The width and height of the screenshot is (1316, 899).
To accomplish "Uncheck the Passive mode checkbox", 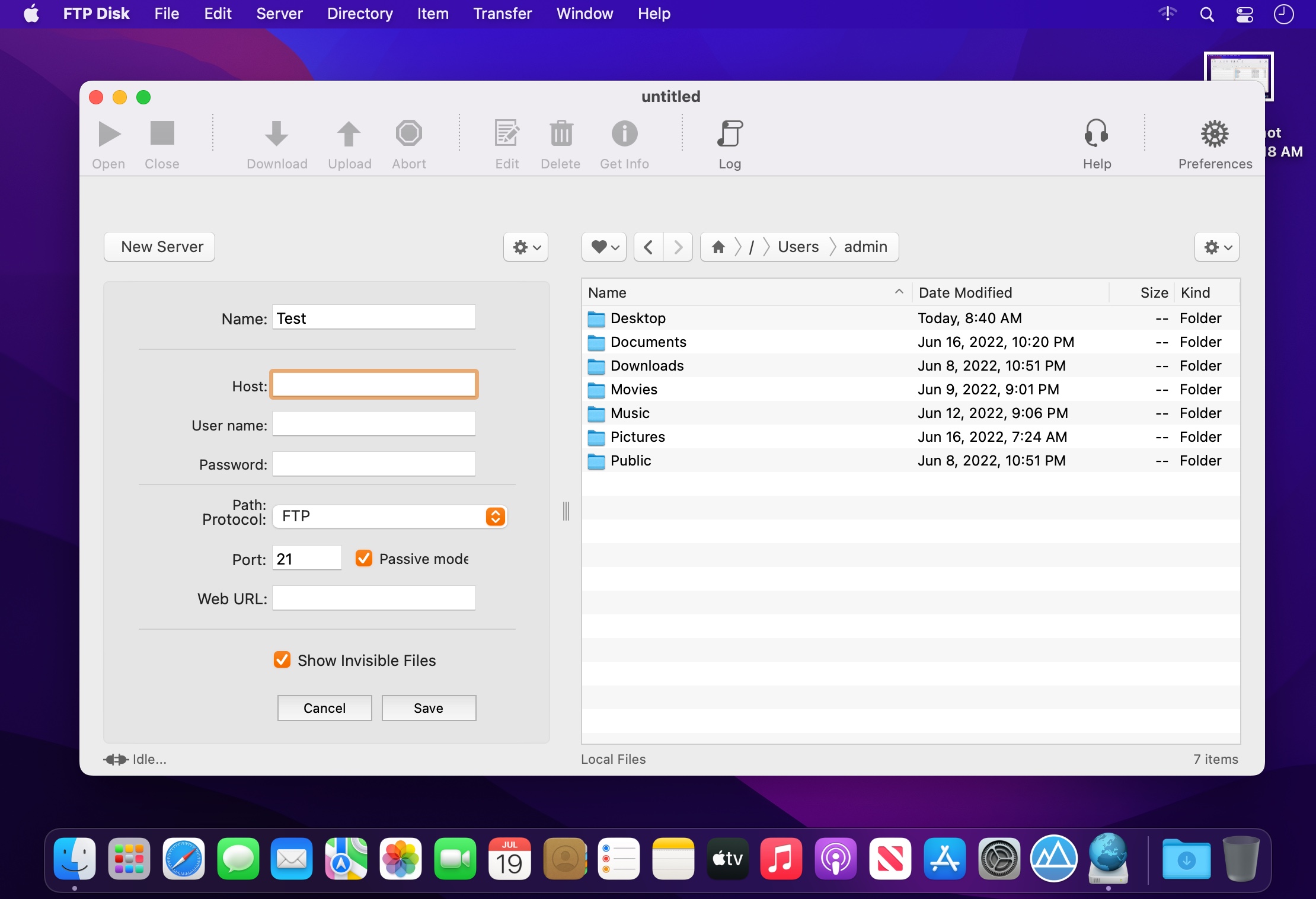I will (x=364, y=559).
